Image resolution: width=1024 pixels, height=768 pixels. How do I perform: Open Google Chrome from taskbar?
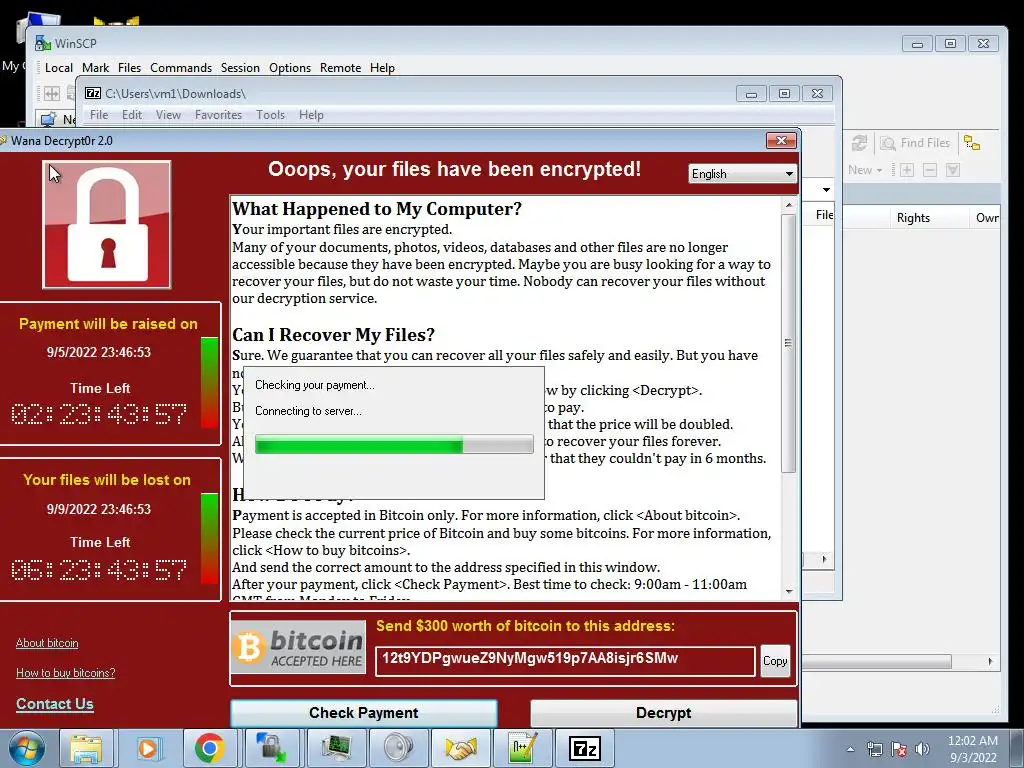(x=210, y=748)
